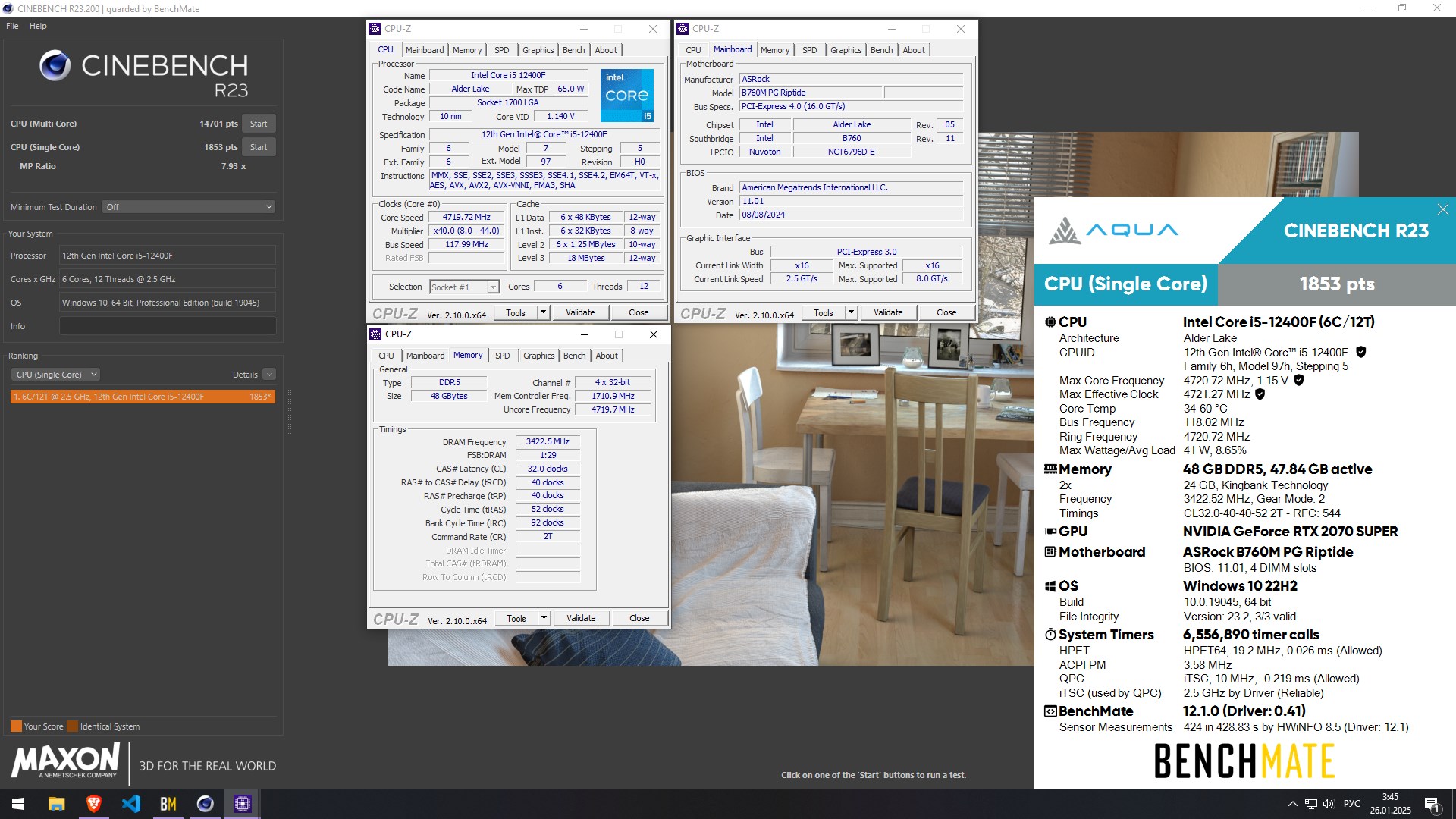Screen dimensions: 1456x819
Task: Open Minimum Test Duration dropdown
Action: click(x=188, y=207)
